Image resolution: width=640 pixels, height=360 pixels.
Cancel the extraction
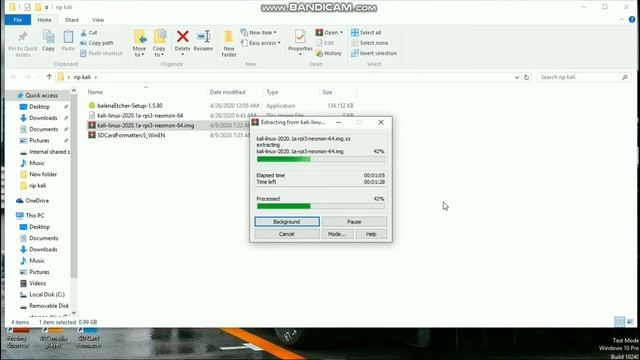pos(287,234)
